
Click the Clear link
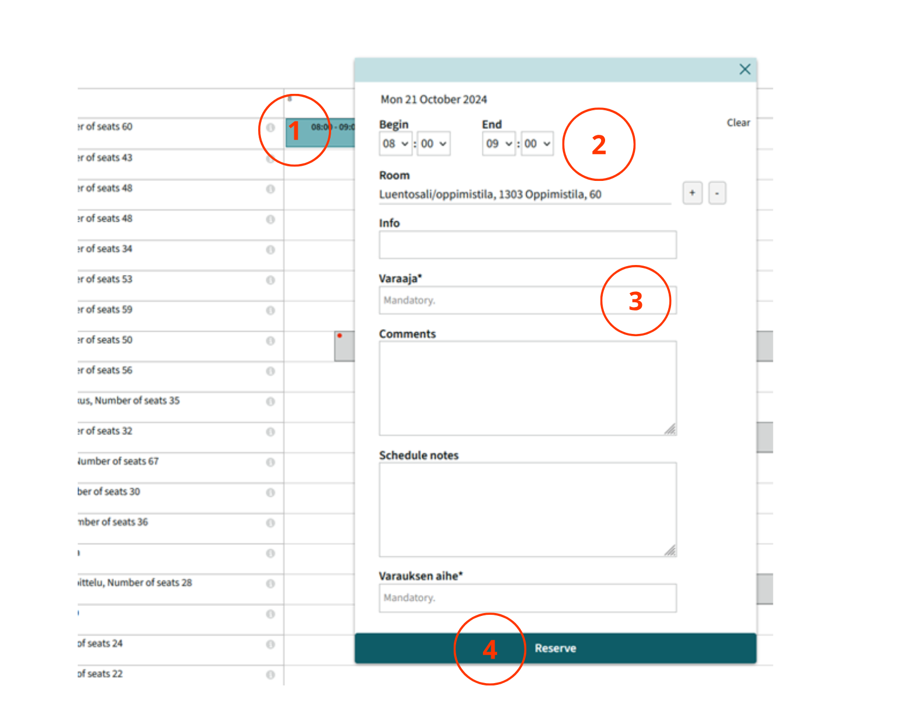pyautogui.click(x=738, y=123)
